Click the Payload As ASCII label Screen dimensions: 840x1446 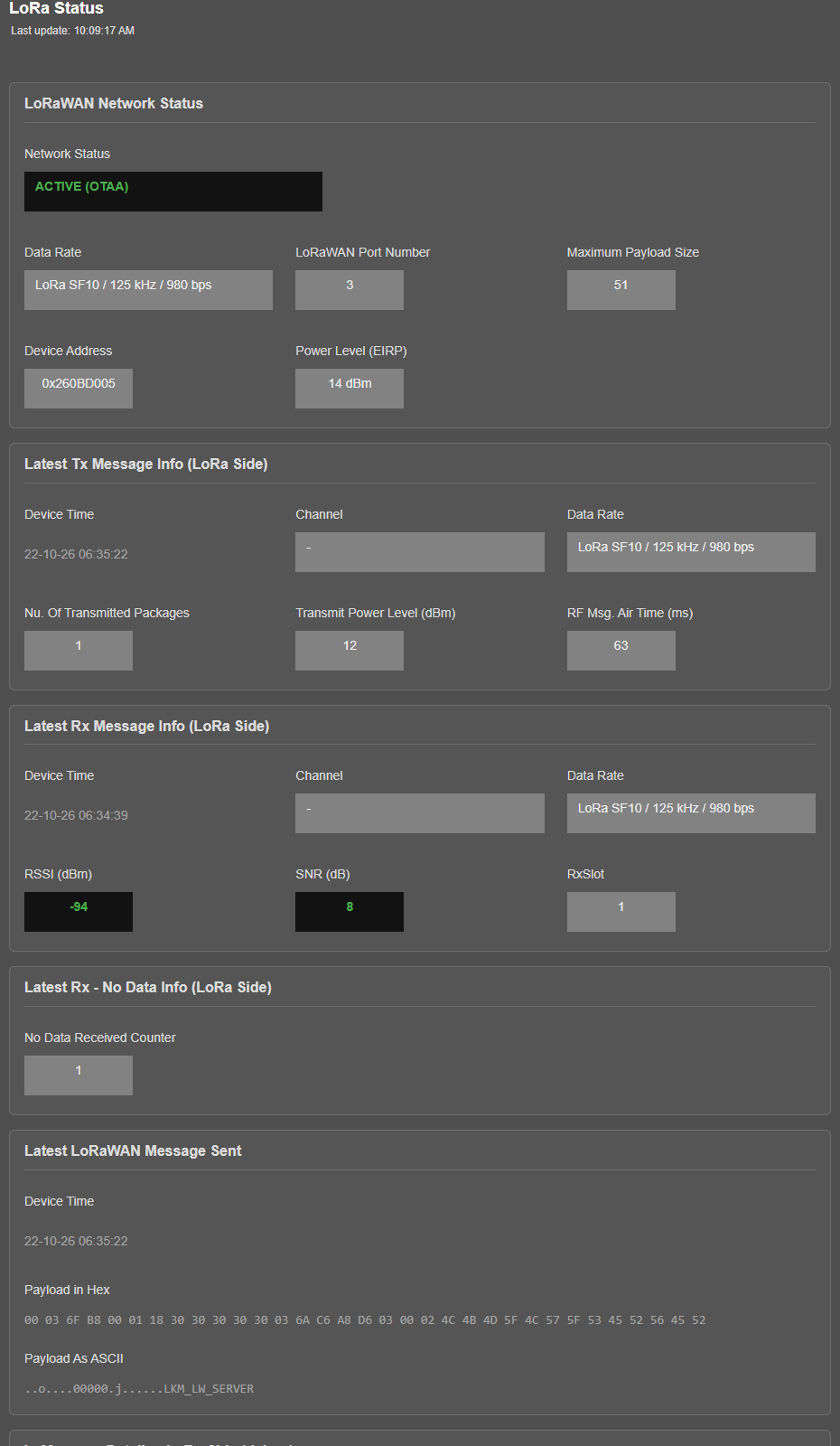tap(74, 1359)
